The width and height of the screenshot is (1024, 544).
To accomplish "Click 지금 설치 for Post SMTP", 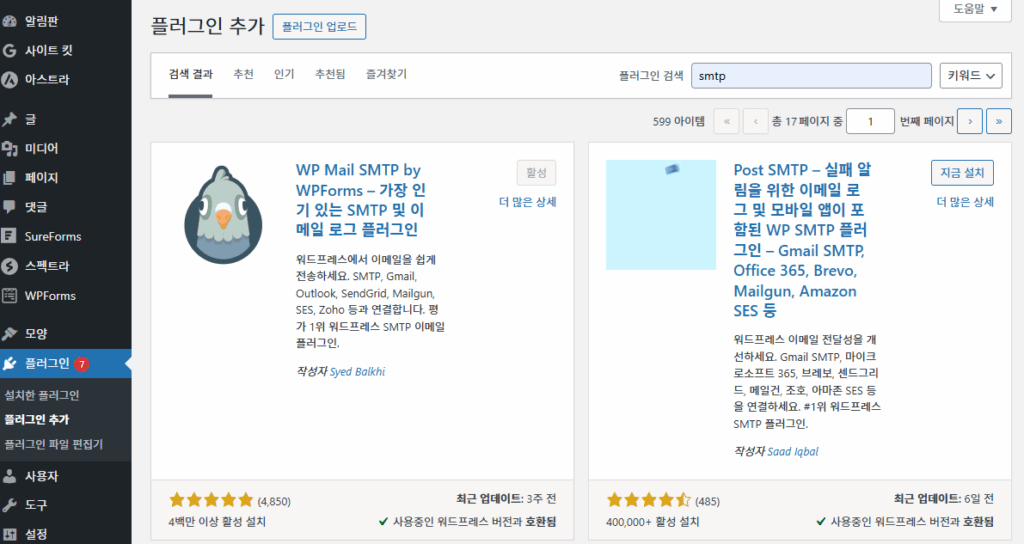I will coord(962,173).
